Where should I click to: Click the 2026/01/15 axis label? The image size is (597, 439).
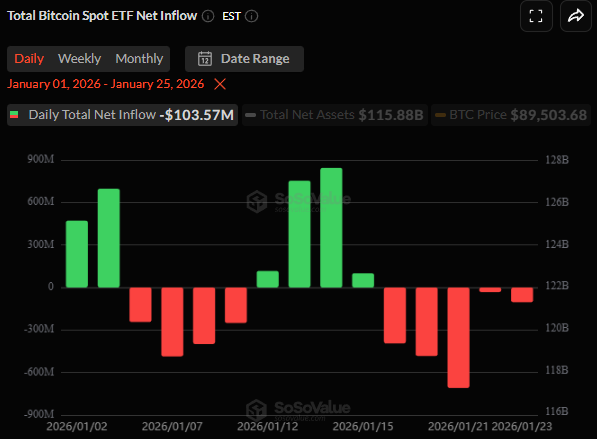tap(363, 426)
